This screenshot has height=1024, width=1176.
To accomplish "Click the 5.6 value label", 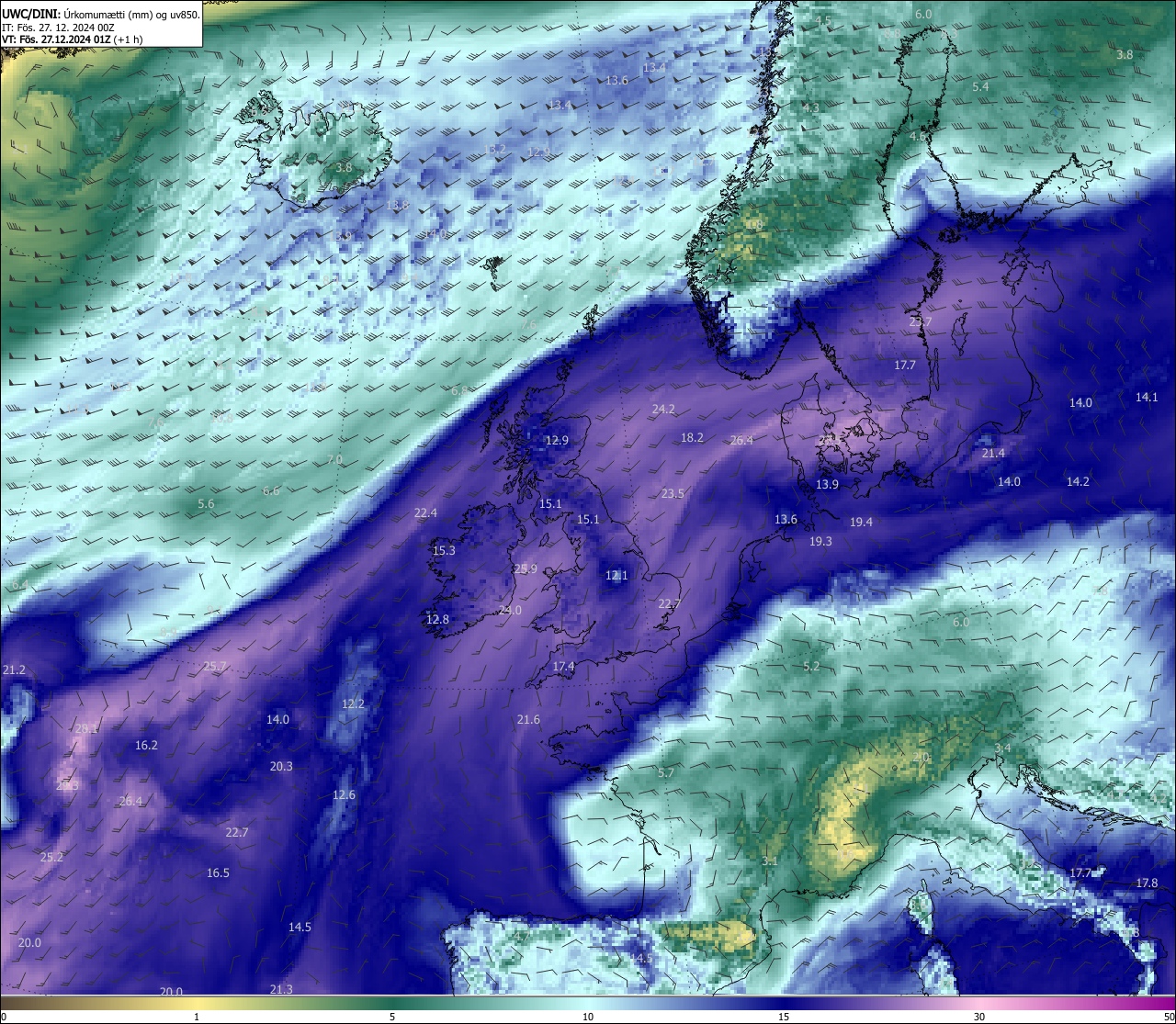I will pyautogui.click(x=206, y=503).
